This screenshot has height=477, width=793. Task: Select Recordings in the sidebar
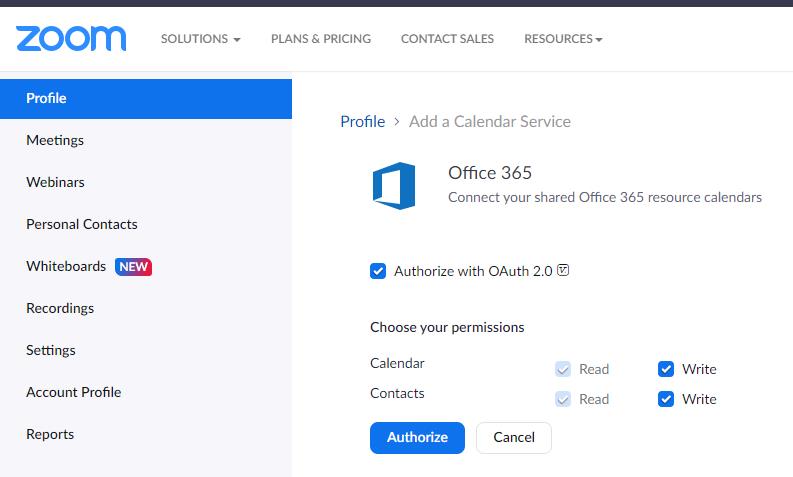point(60,308)
